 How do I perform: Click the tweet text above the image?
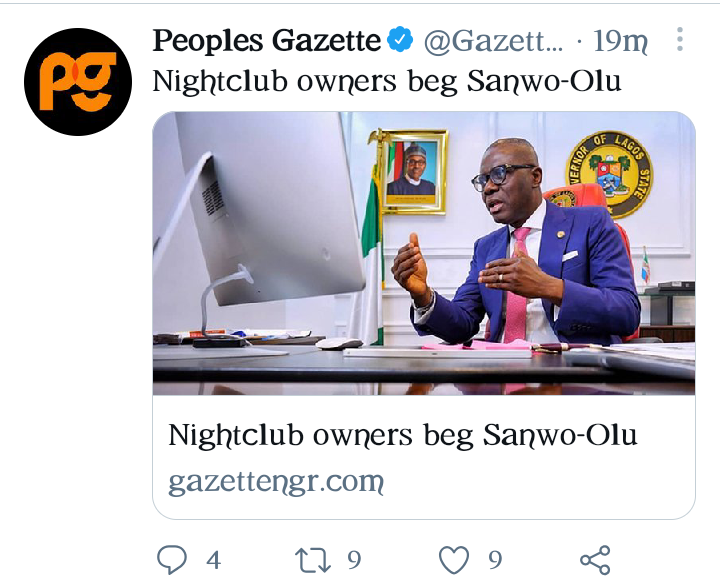click(387, 82)
